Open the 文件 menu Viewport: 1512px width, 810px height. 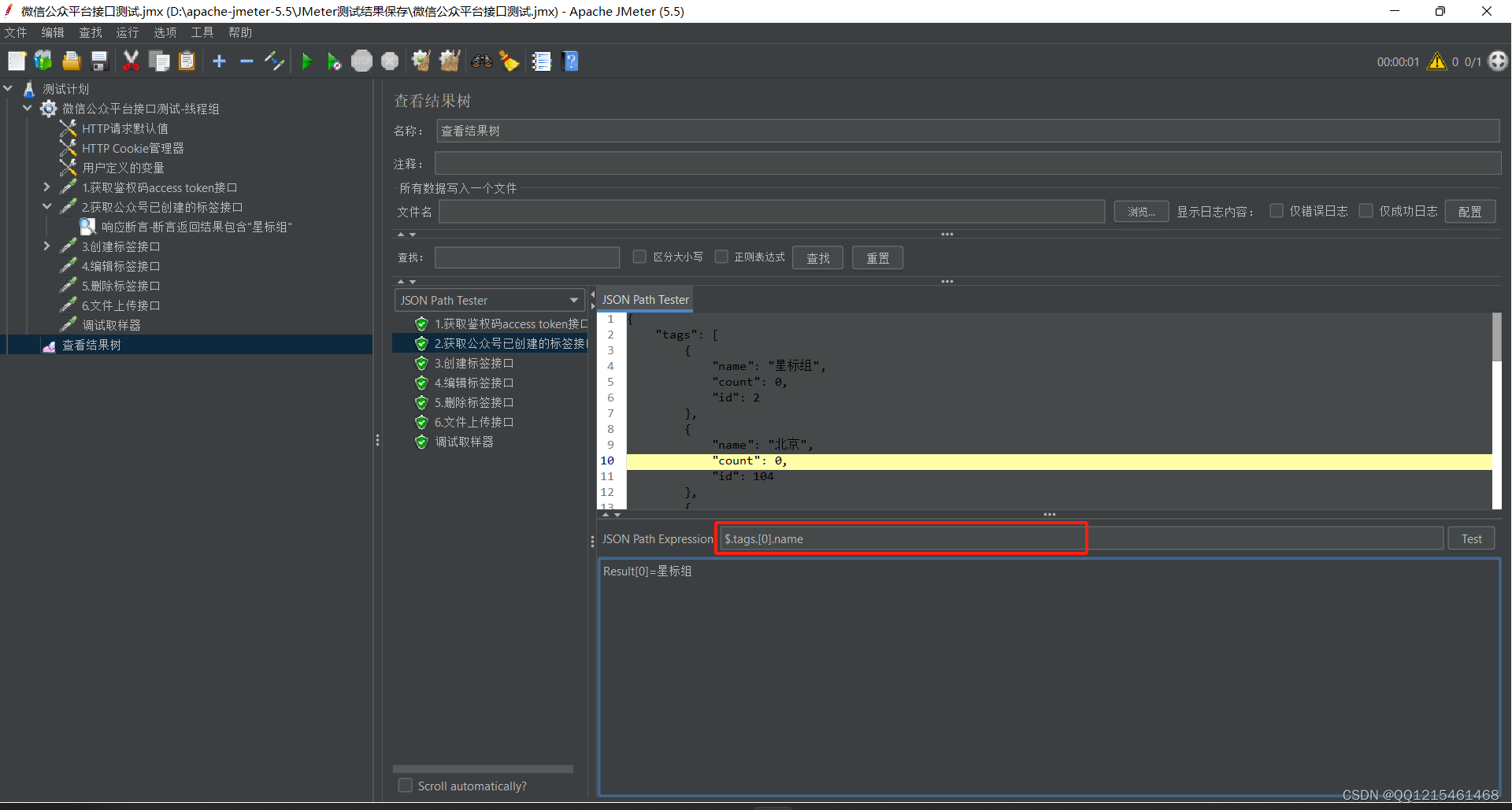tap(16, 32)
